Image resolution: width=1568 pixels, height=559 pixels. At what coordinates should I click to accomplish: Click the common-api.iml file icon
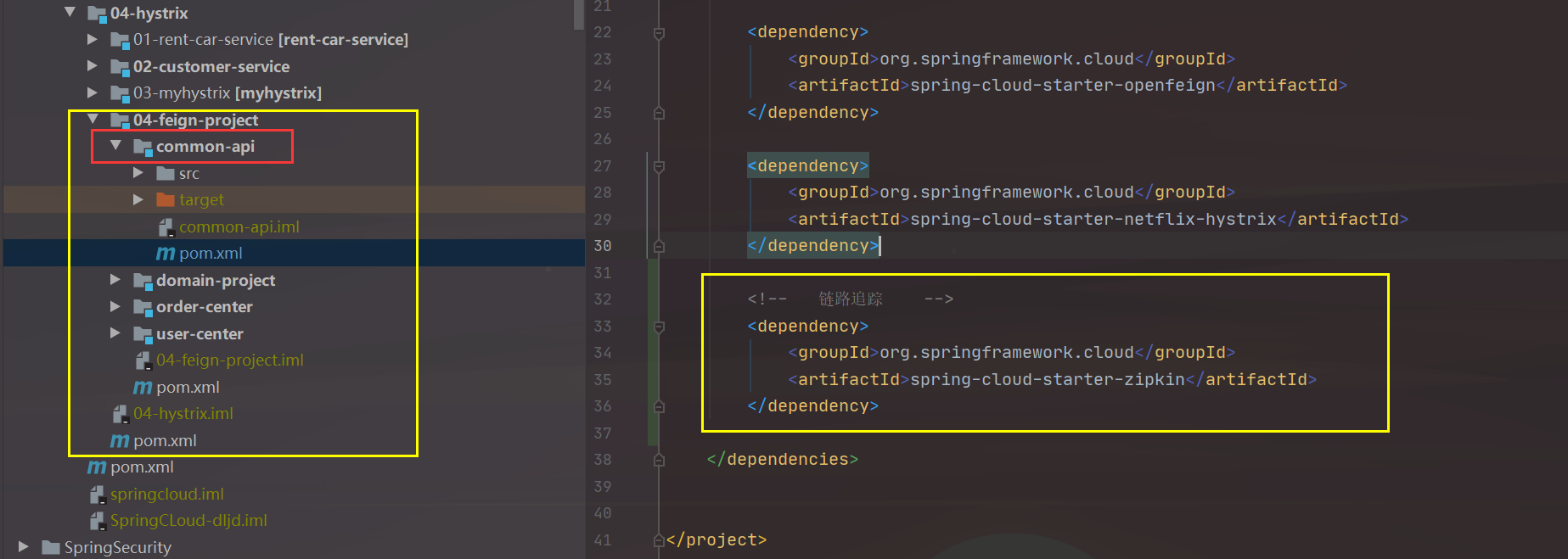(x=166, y=227)
